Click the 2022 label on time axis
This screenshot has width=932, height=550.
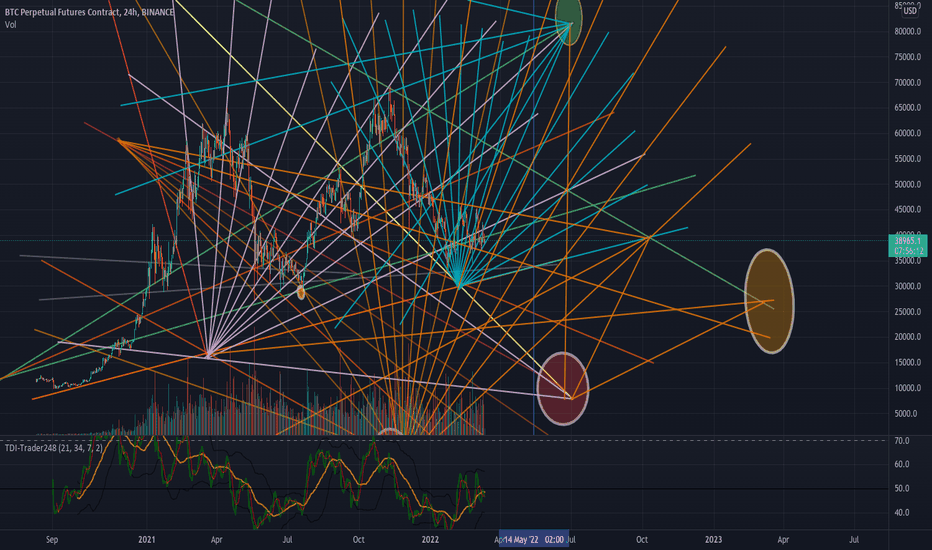coord(430,539)
